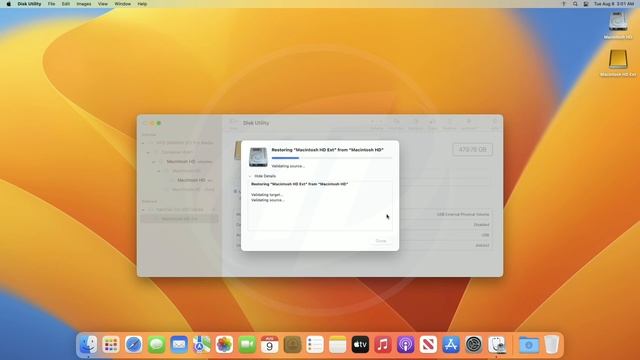This screenshot has width=640, height=360.
Task: Open Maps from the Dock
Action: [x=202, y=345]
